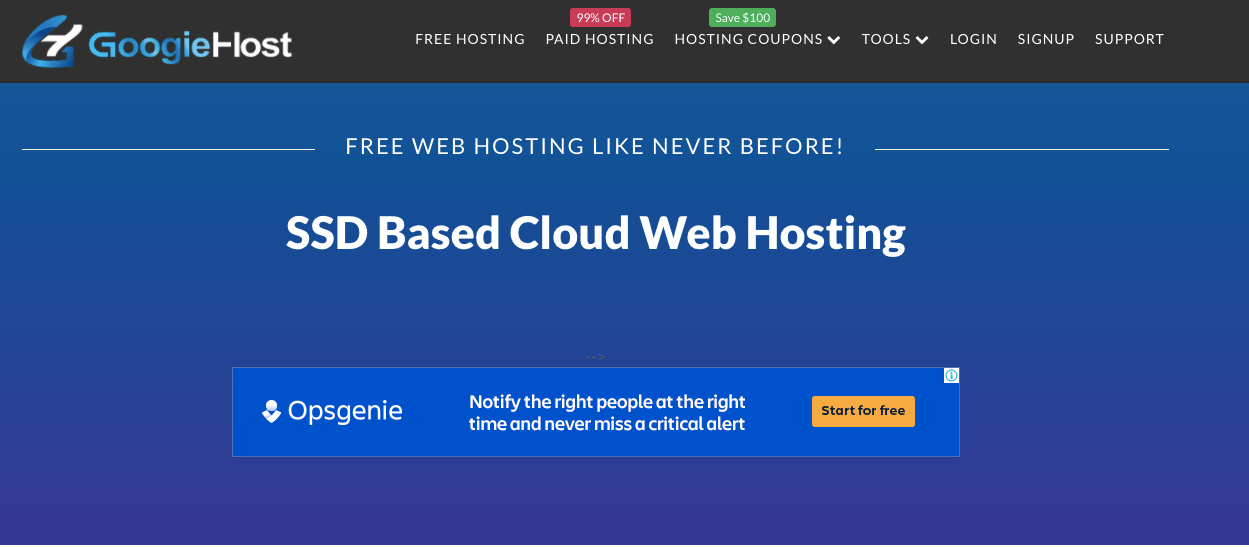Open the TOOLS menu label
Viewport: 1249px width, 547px height.
886,39
